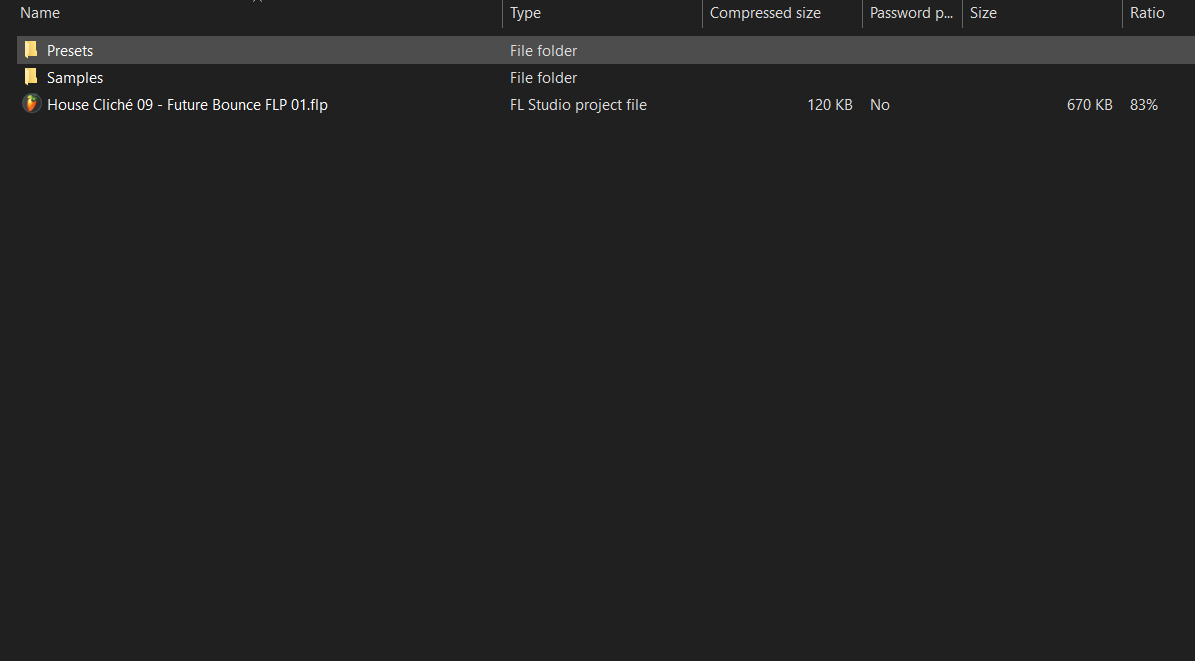Click the No password-protected value
Screen dimensions: 1195x661
(x=880, y=105)
